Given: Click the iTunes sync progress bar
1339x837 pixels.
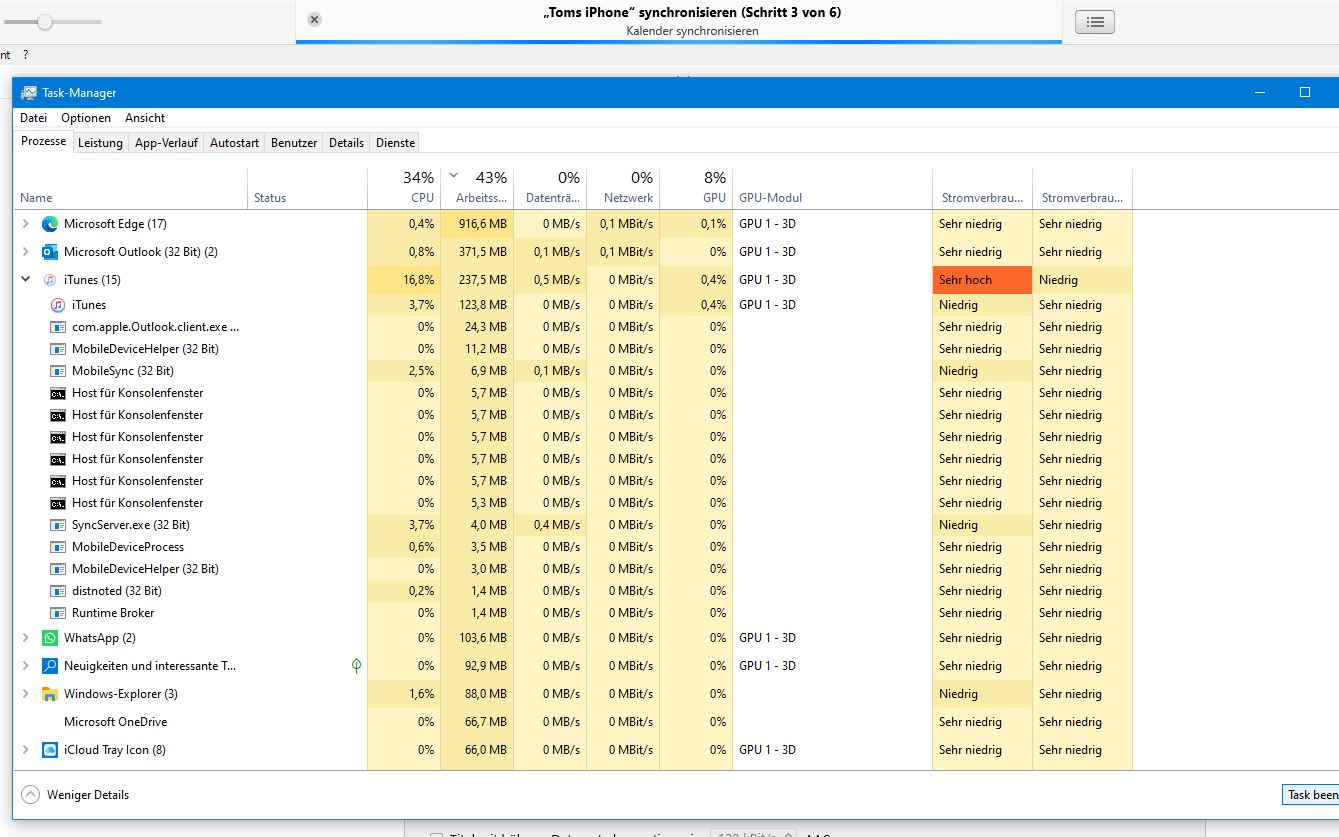Looking at the screenshot, I should click(x=678, y=42).
